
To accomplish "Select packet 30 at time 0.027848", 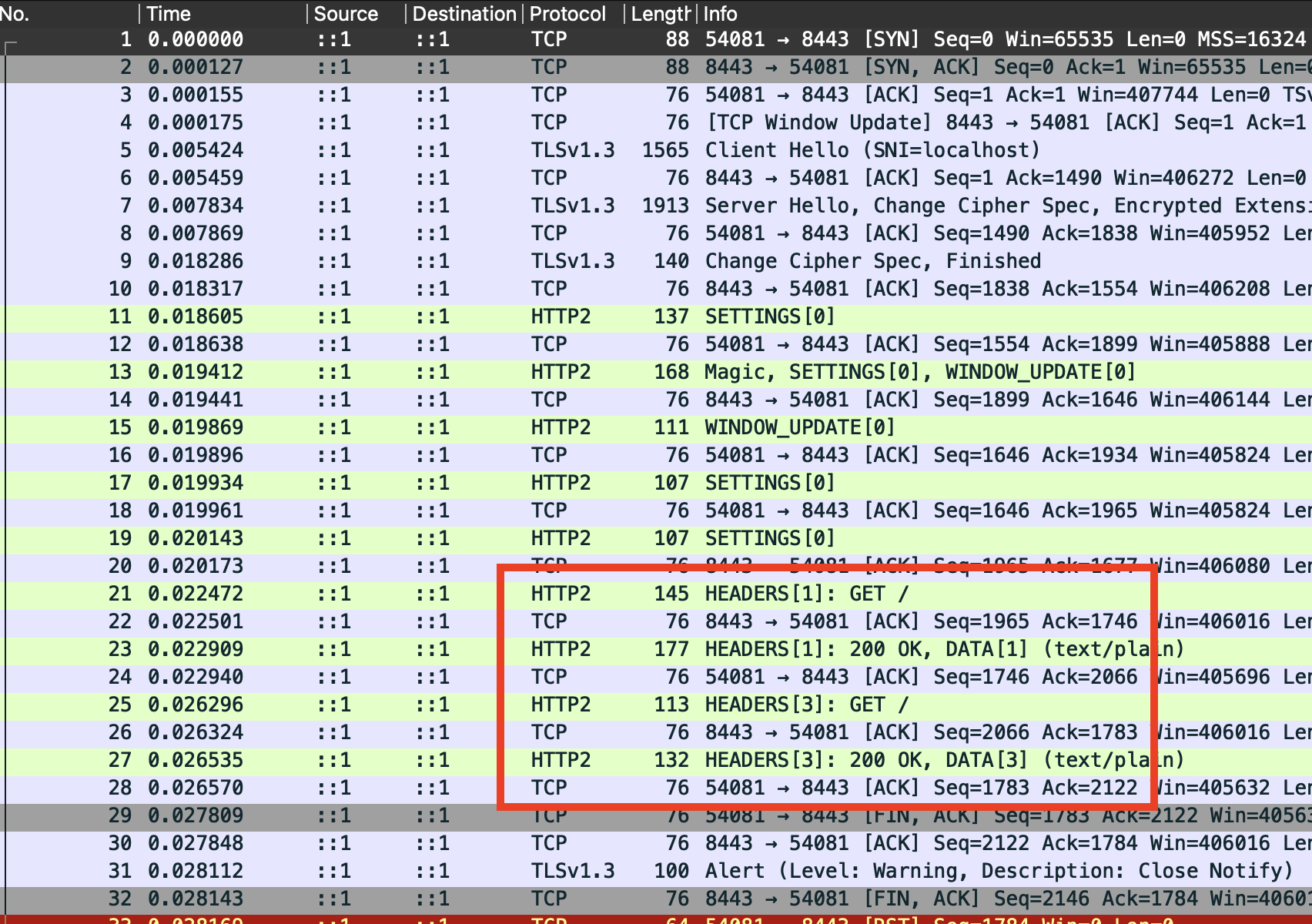I will (x=656, y=843).
